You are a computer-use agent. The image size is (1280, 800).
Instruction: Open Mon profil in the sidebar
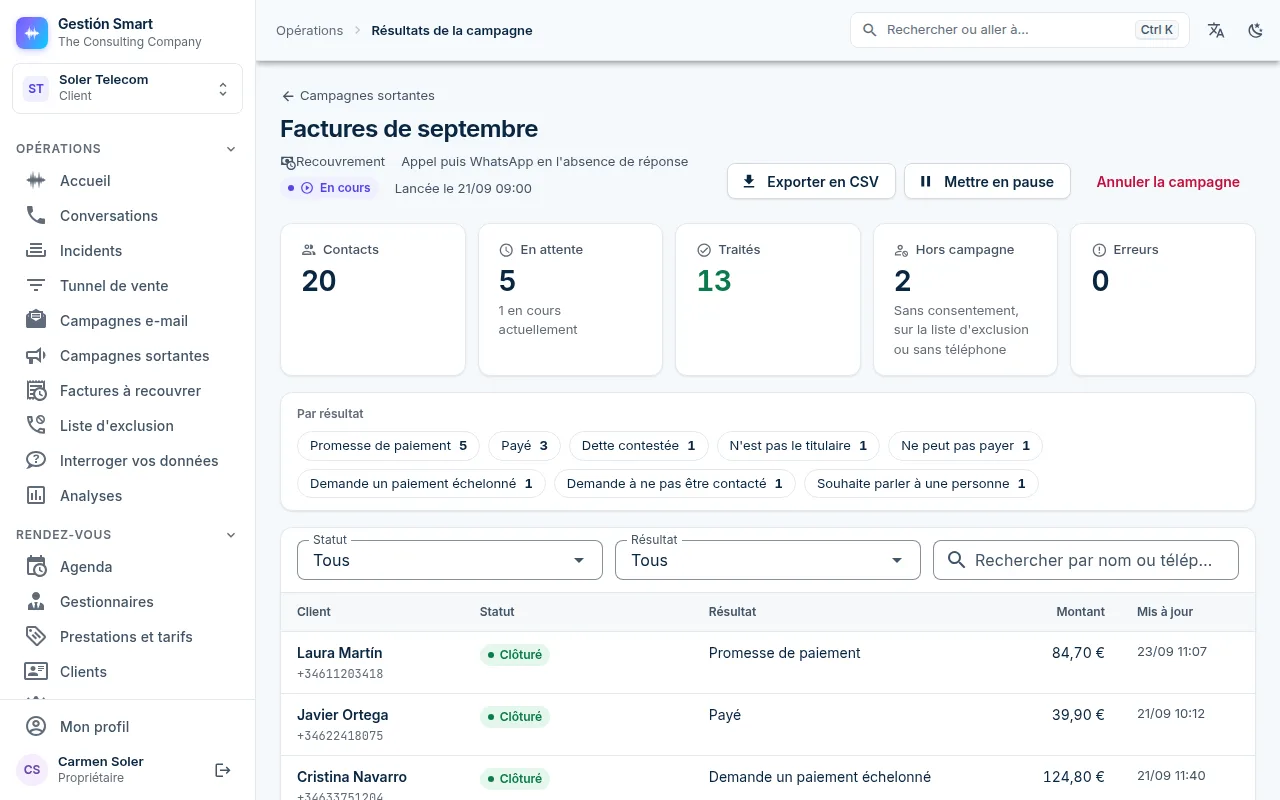[127, 727]
